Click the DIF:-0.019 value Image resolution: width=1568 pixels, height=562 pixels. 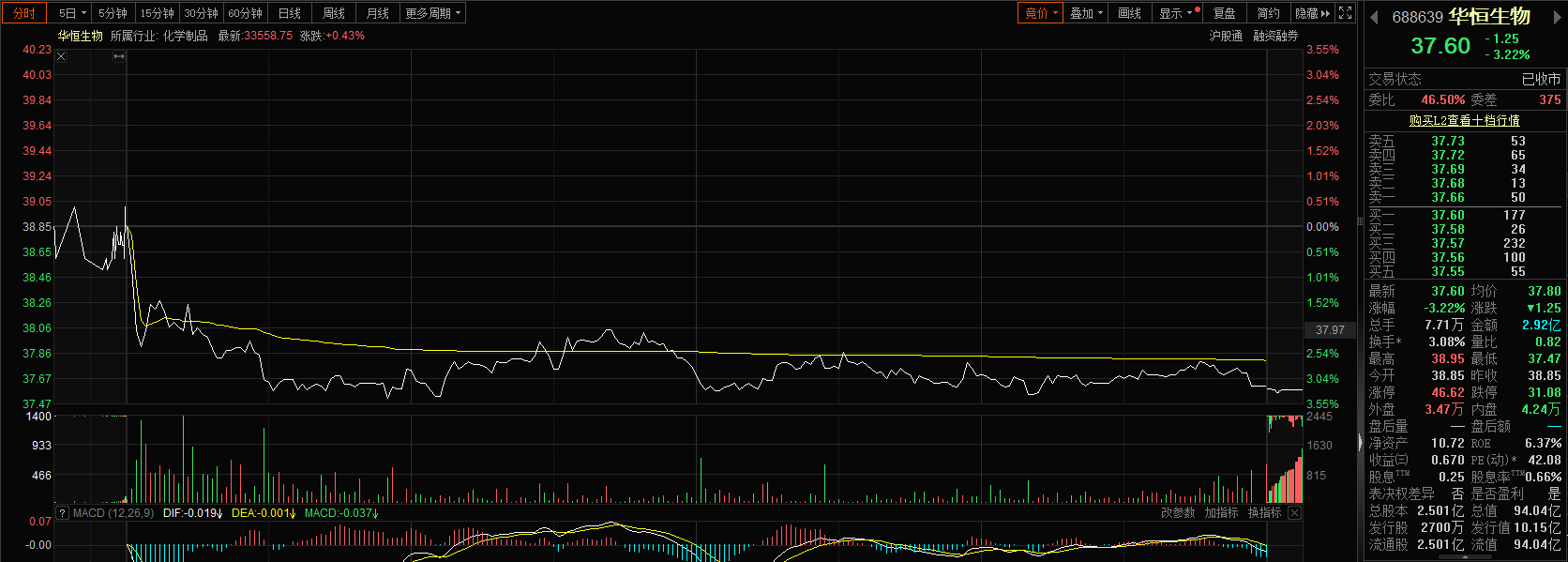192,513
